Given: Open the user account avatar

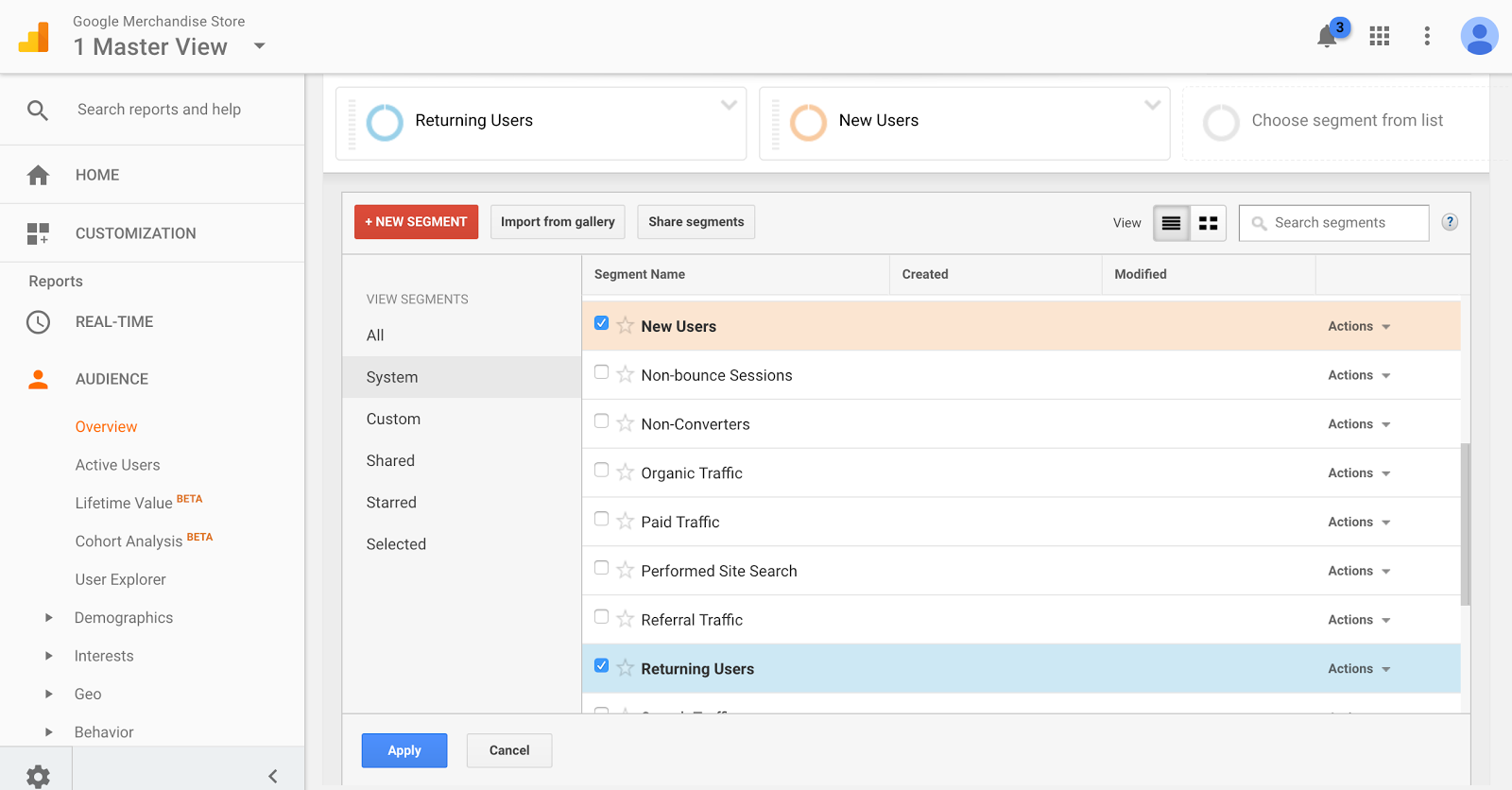Looking at the screenshot, I should pyautogui.click(x=1479, y=36).
